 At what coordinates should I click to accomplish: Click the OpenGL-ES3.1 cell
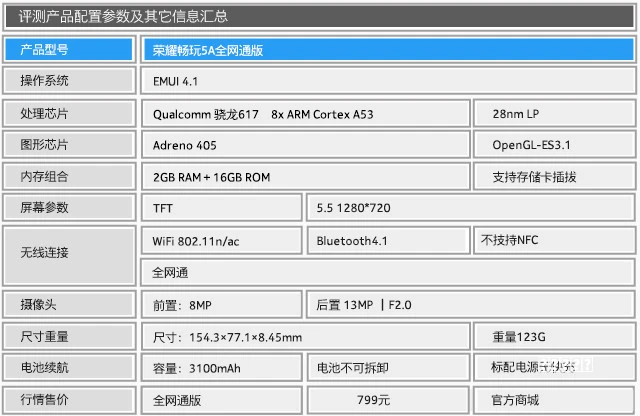pos(554,145)
